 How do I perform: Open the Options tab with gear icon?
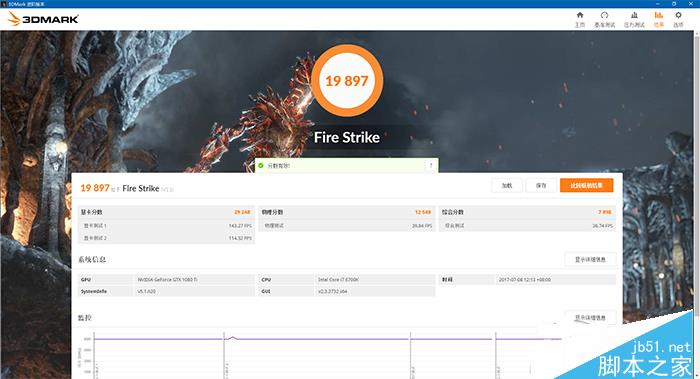click(x=678, y=19)
